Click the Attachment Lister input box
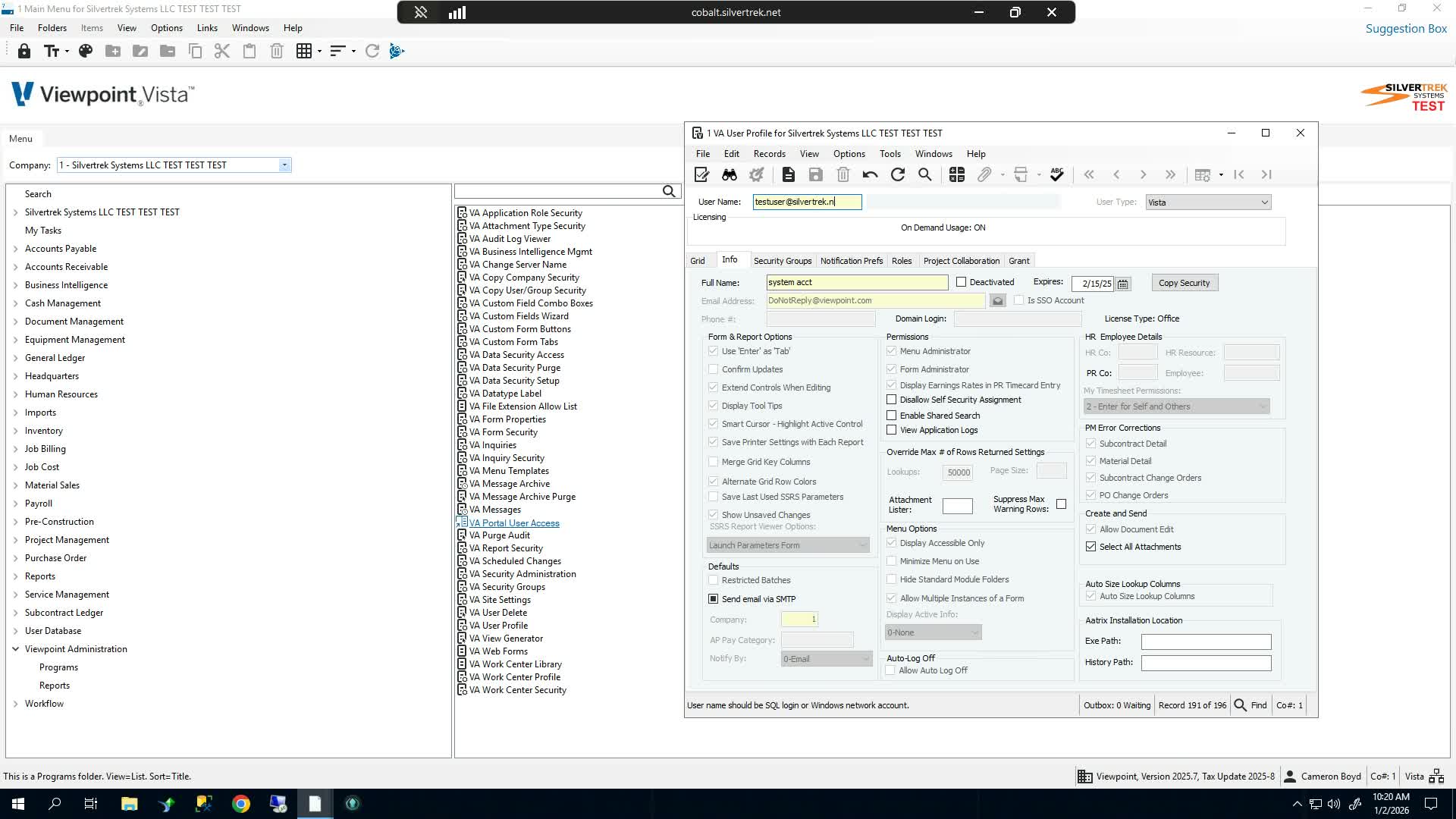Viewport: 1456px width, 819px height. coord(957,506)
